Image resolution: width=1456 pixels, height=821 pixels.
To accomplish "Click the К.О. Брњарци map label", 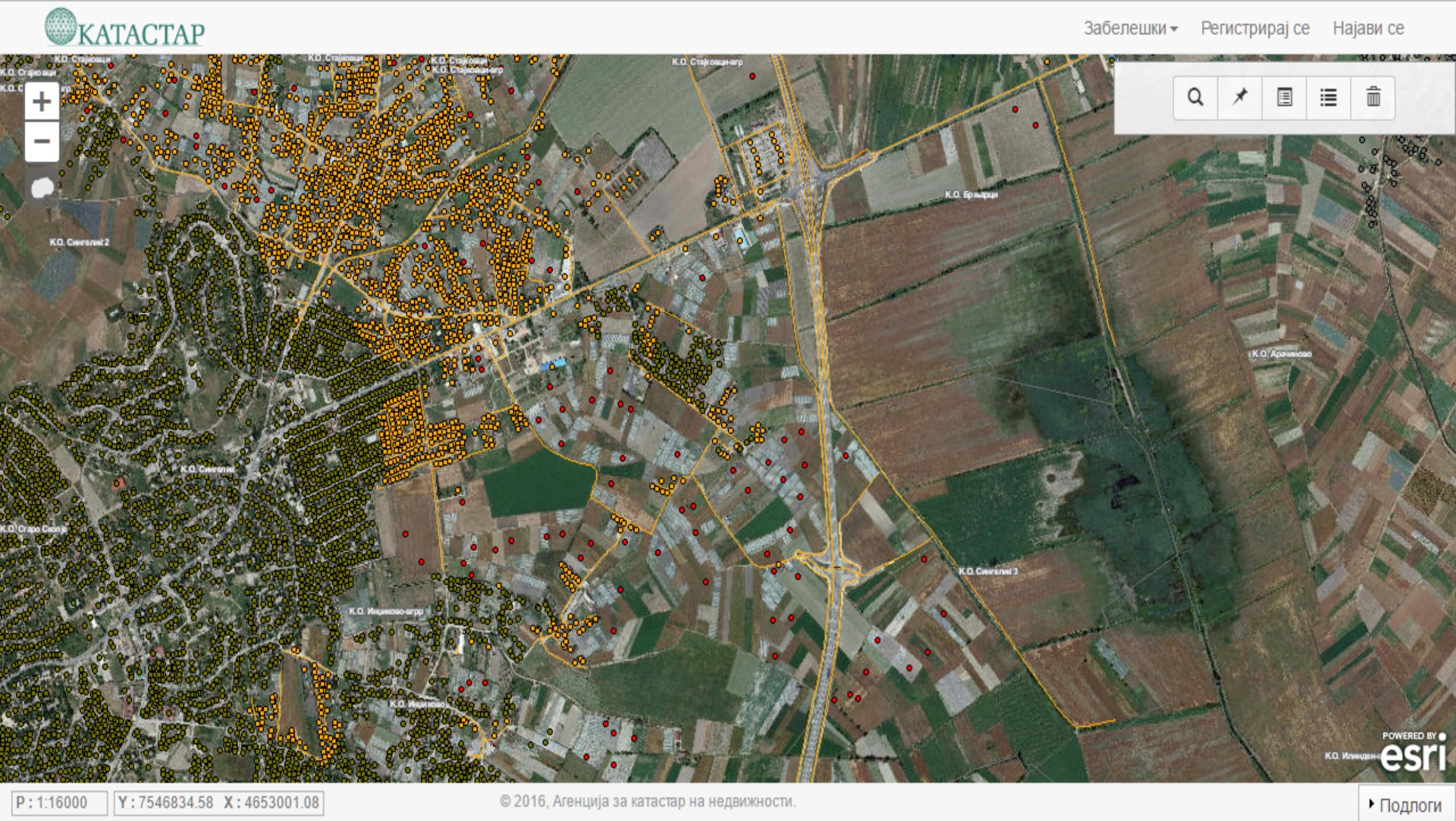I will click(x=971, y=195).
